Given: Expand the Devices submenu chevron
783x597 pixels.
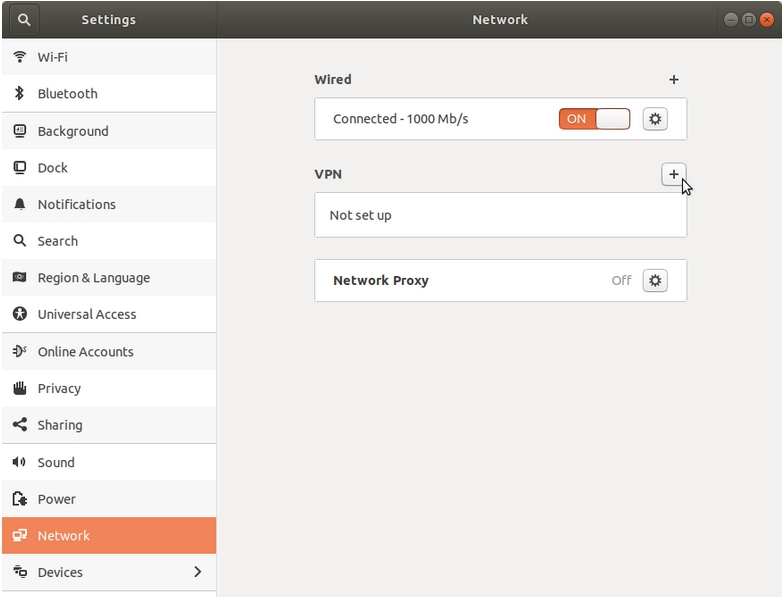Looking at the screenshot, I should pos(198,572).
